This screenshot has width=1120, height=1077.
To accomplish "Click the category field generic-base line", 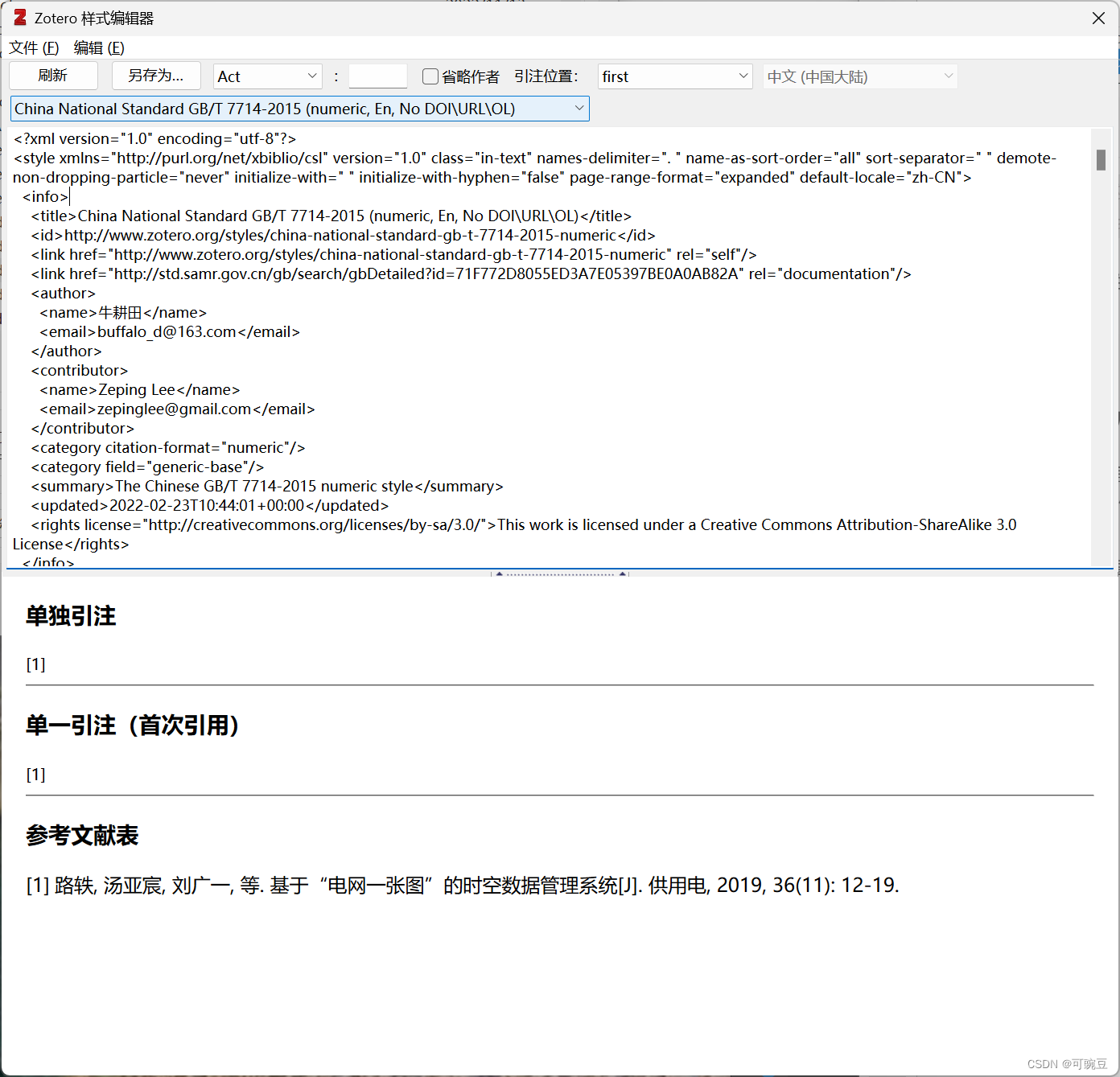I will 147,467.
